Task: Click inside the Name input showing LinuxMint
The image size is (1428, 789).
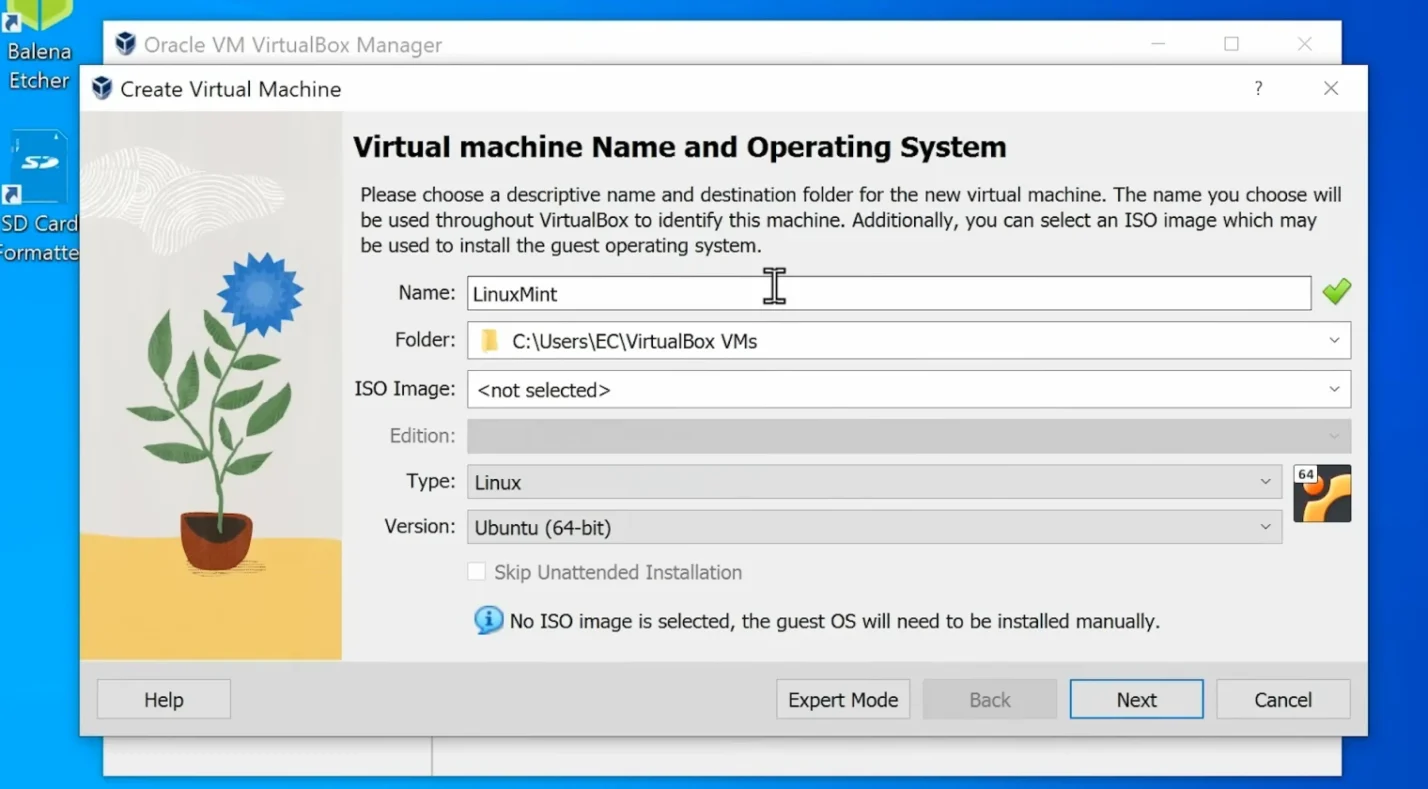Action: pos(700,293)
